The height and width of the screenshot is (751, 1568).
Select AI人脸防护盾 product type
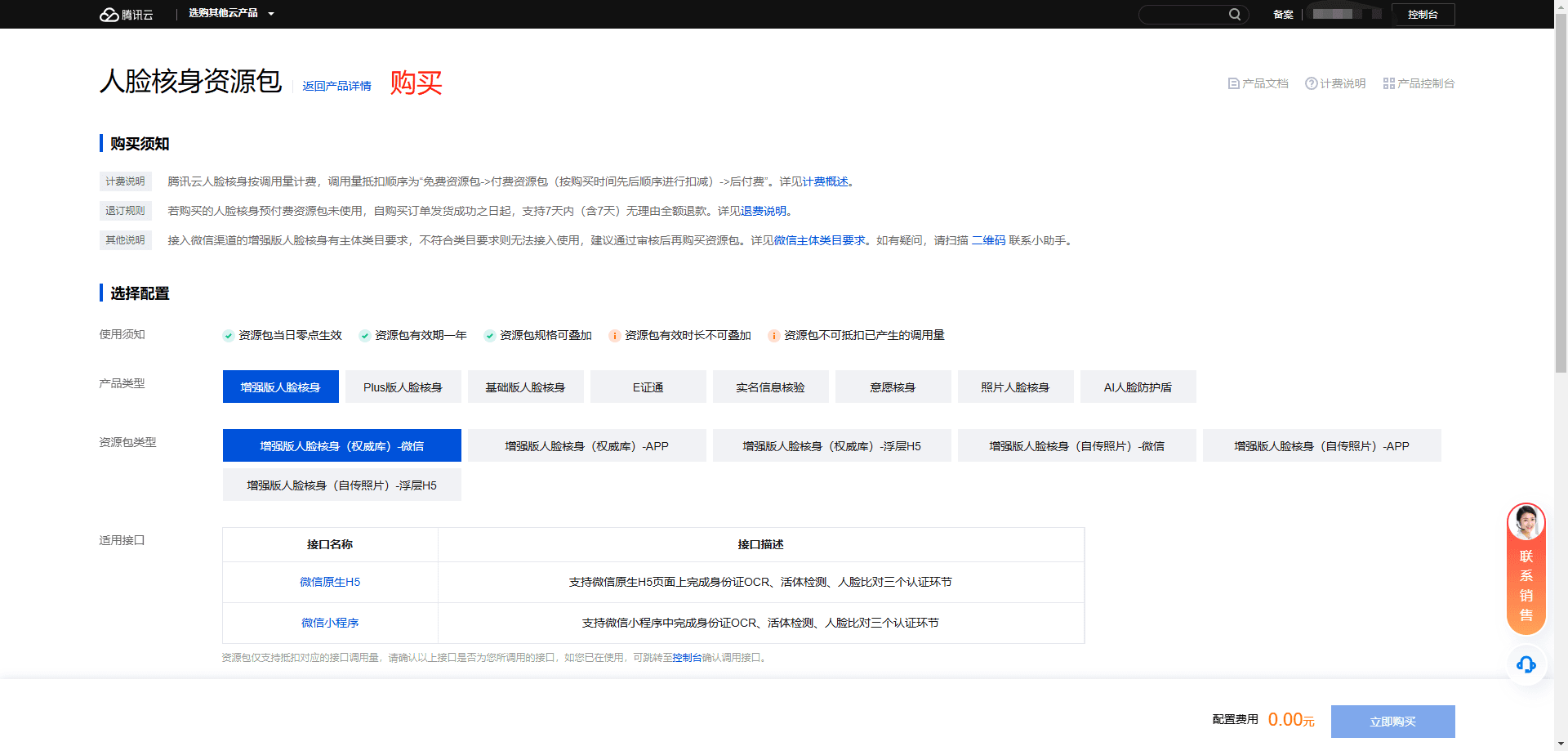pyautogui.click(x=1138, y=387)
